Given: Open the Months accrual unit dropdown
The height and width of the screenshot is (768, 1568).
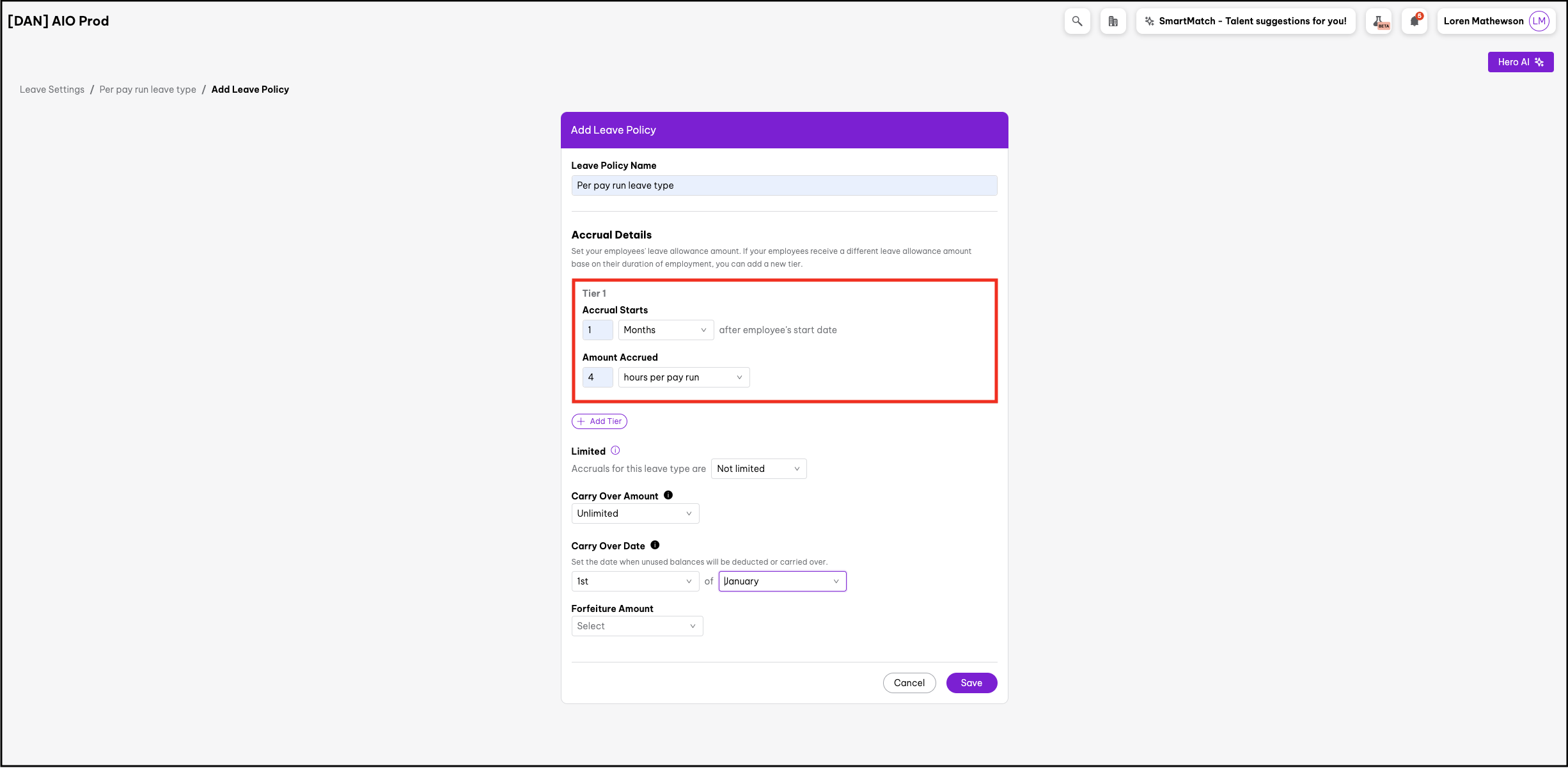Looking at the screenshot, I should point(665,330).
